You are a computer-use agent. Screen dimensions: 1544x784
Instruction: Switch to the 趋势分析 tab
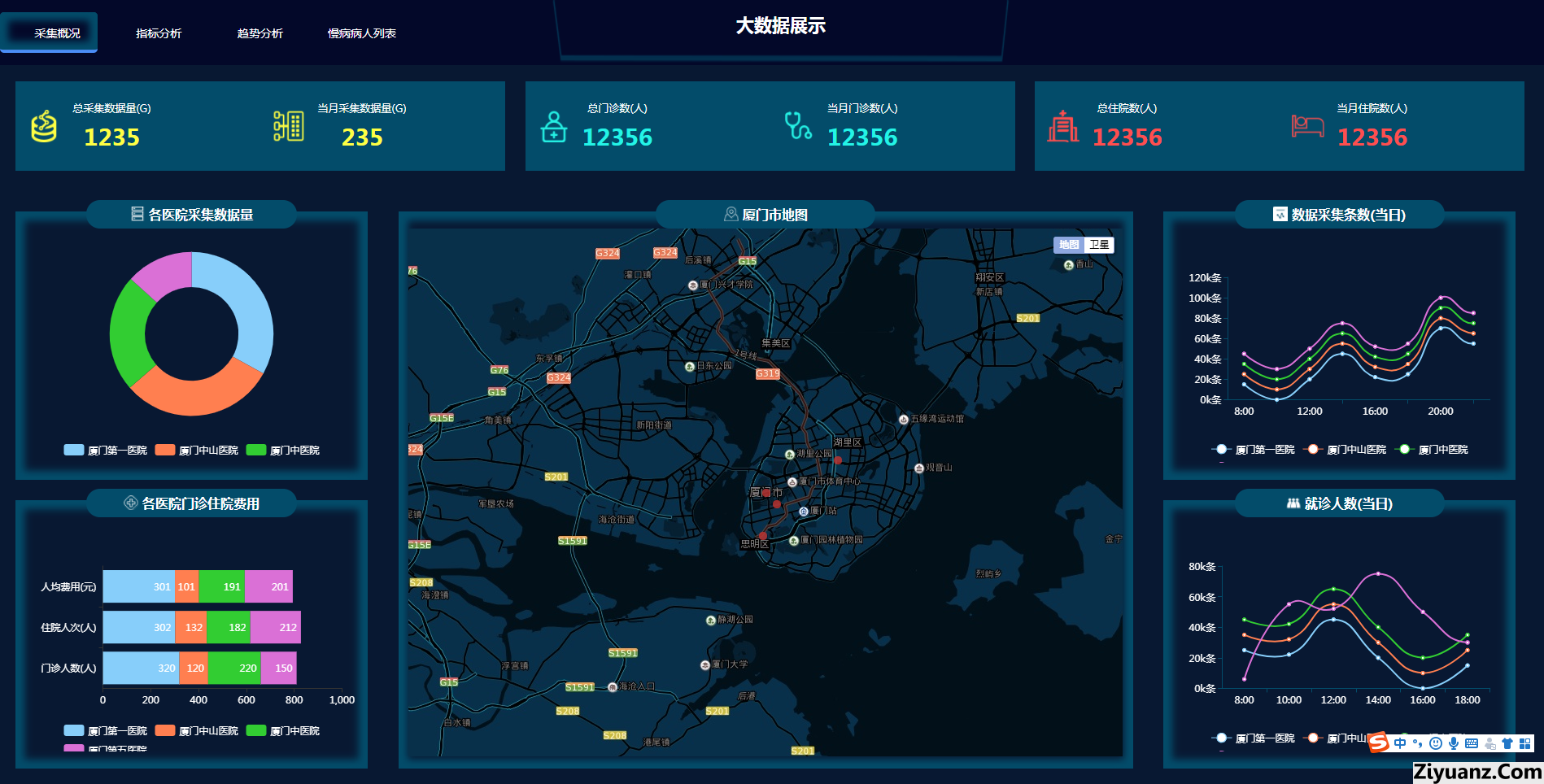pos(260,33)
